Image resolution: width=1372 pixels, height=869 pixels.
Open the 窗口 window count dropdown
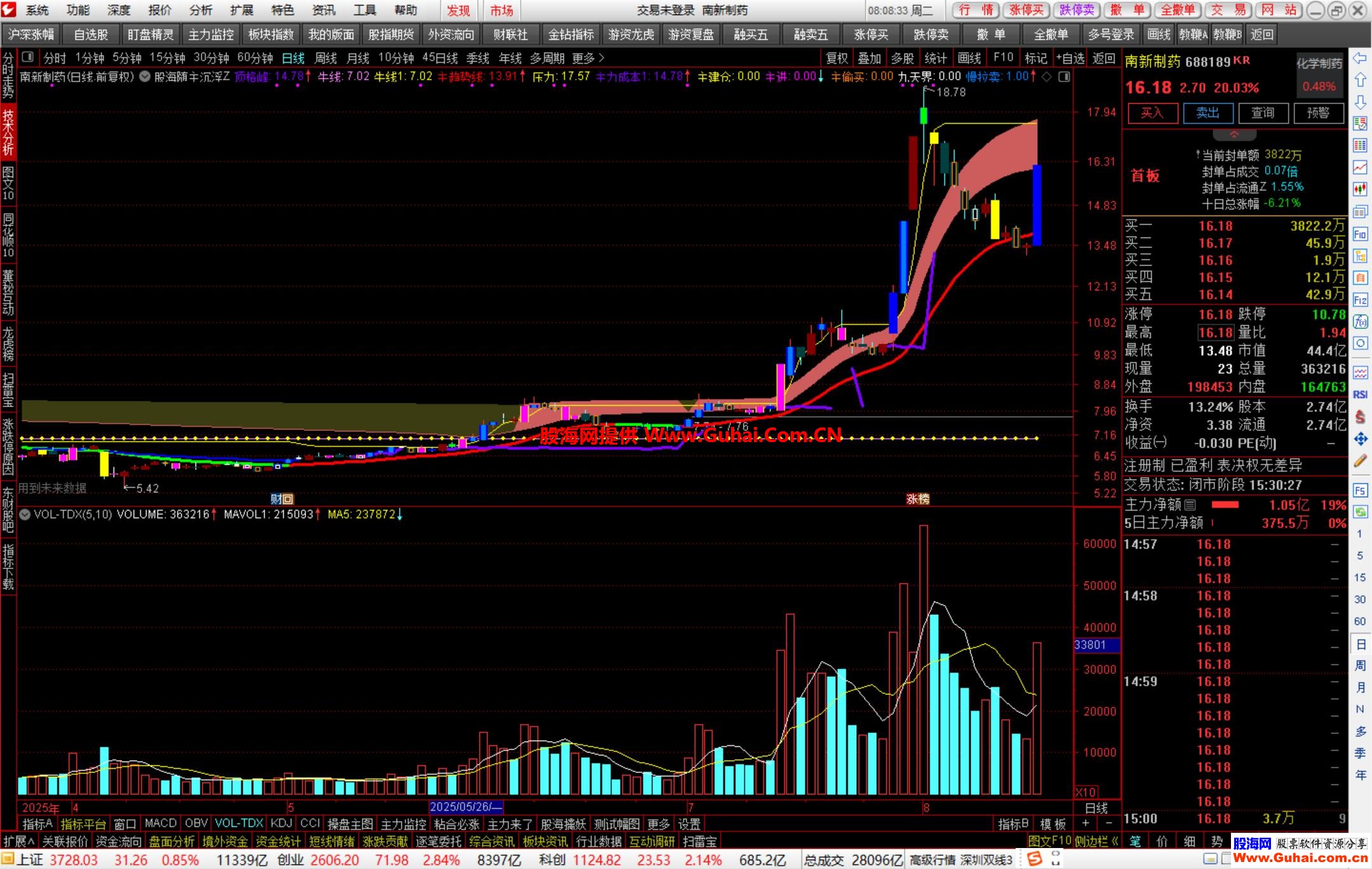125,824
